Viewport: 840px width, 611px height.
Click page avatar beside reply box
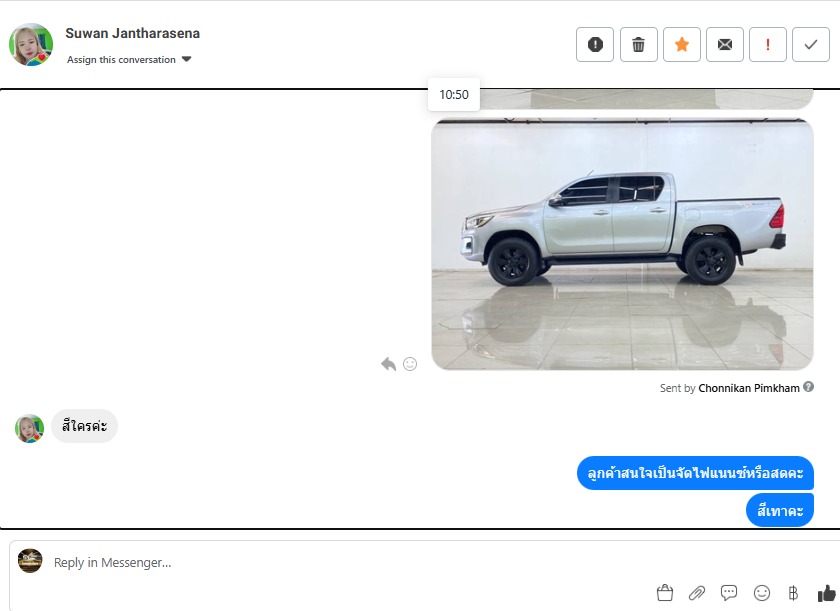pos(30,561)
